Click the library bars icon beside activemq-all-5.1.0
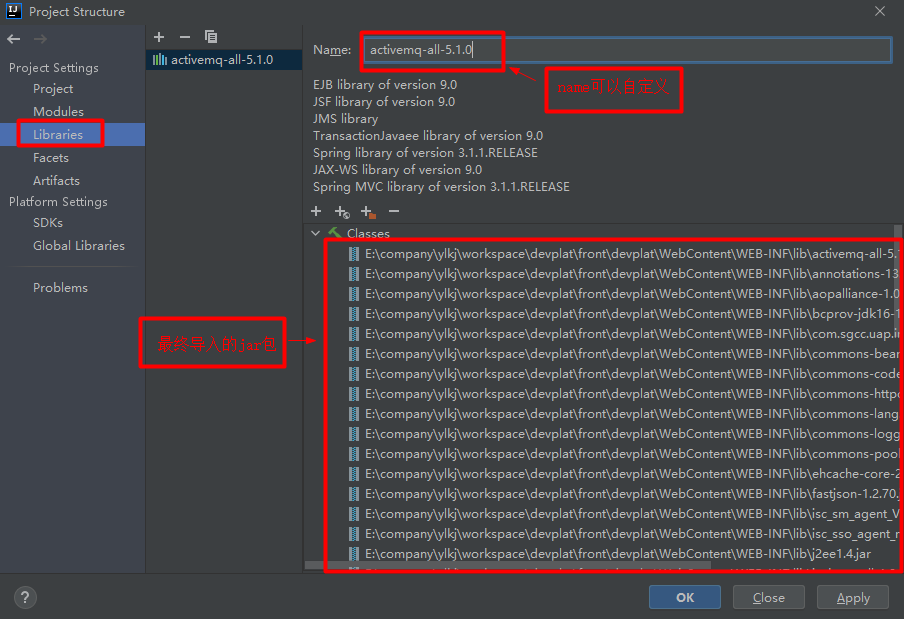 coord(160,59)
